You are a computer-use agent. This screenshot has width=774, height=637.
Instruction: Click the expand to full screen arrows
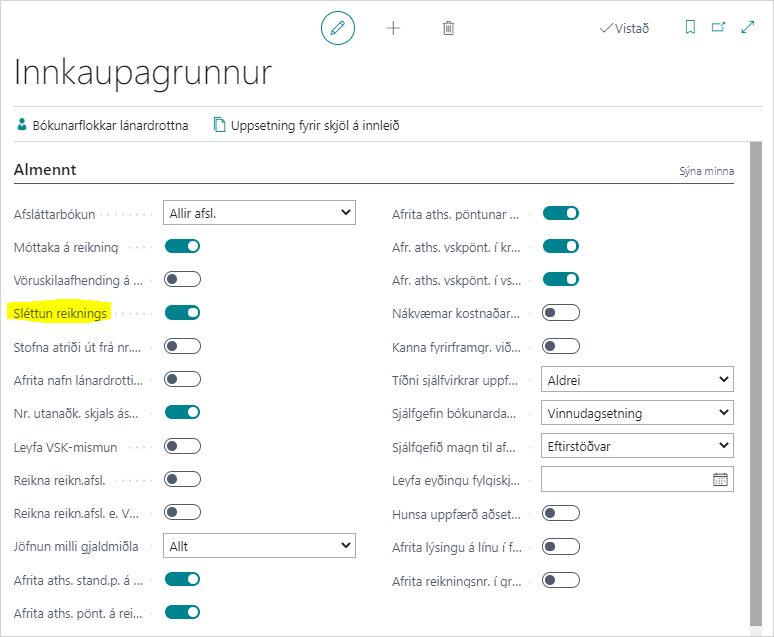pos(747,28)
